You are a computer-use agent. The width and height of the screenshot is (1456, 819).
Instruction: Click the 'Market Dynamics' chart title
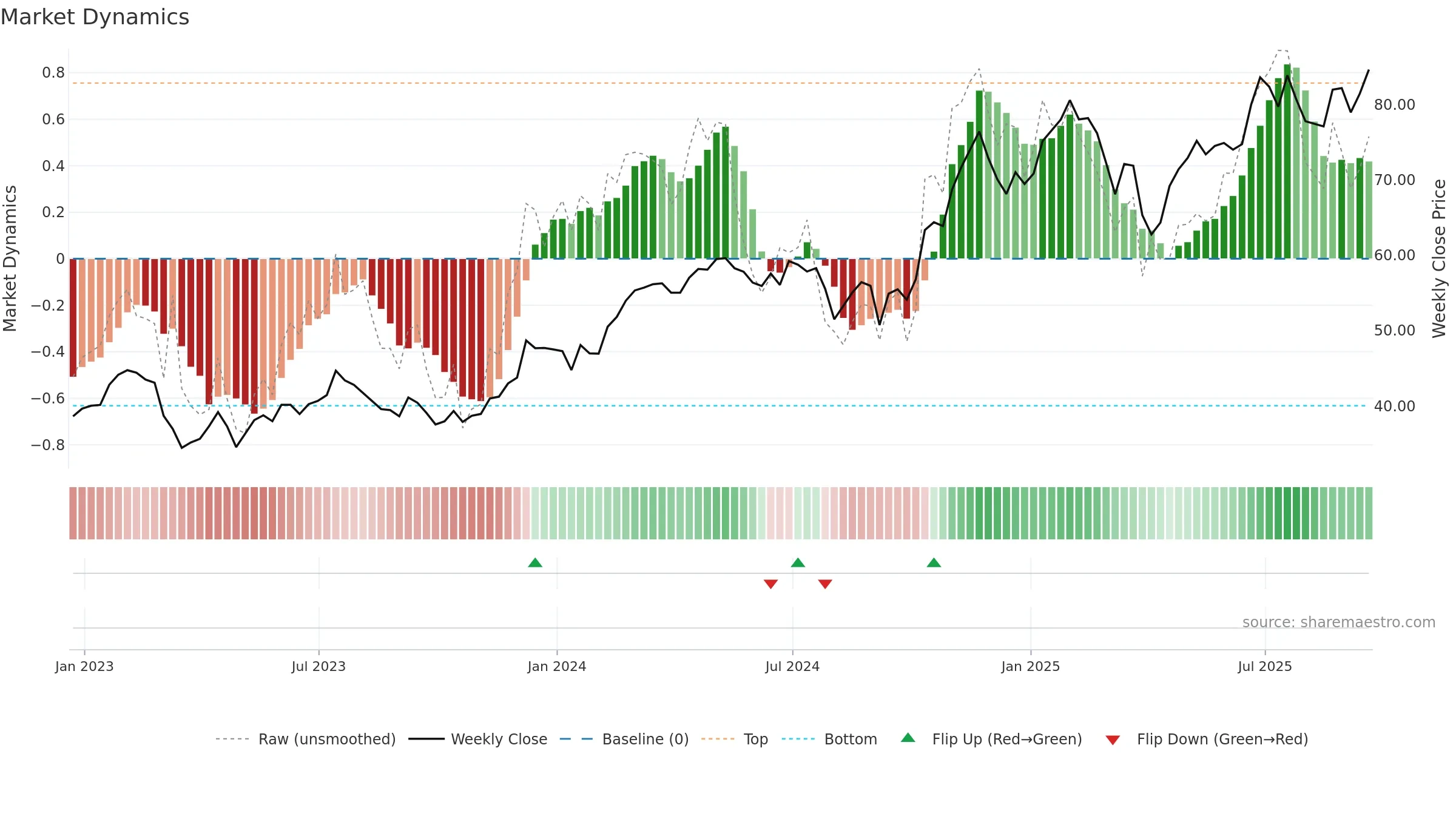[x=95, y=17]
